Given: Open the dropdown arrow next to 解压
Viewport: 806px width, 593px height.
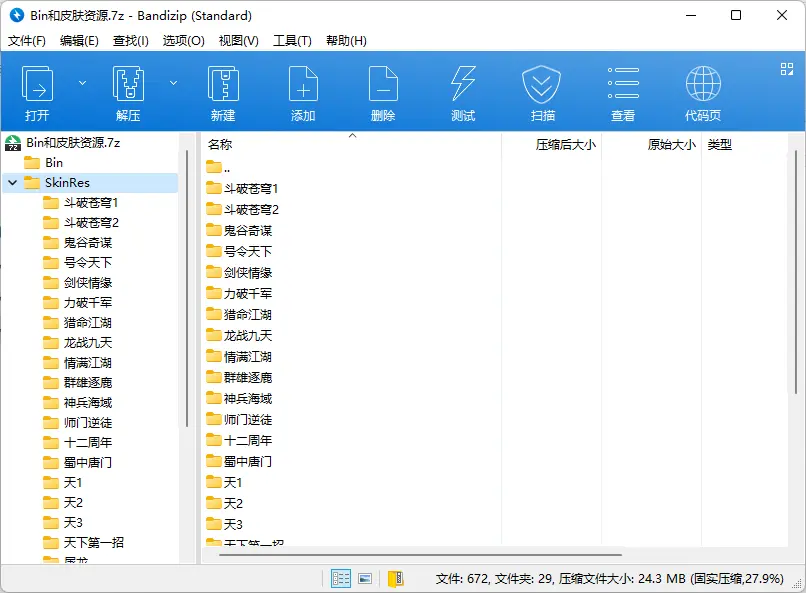Looking at the screenshot, I should point(174,83).
